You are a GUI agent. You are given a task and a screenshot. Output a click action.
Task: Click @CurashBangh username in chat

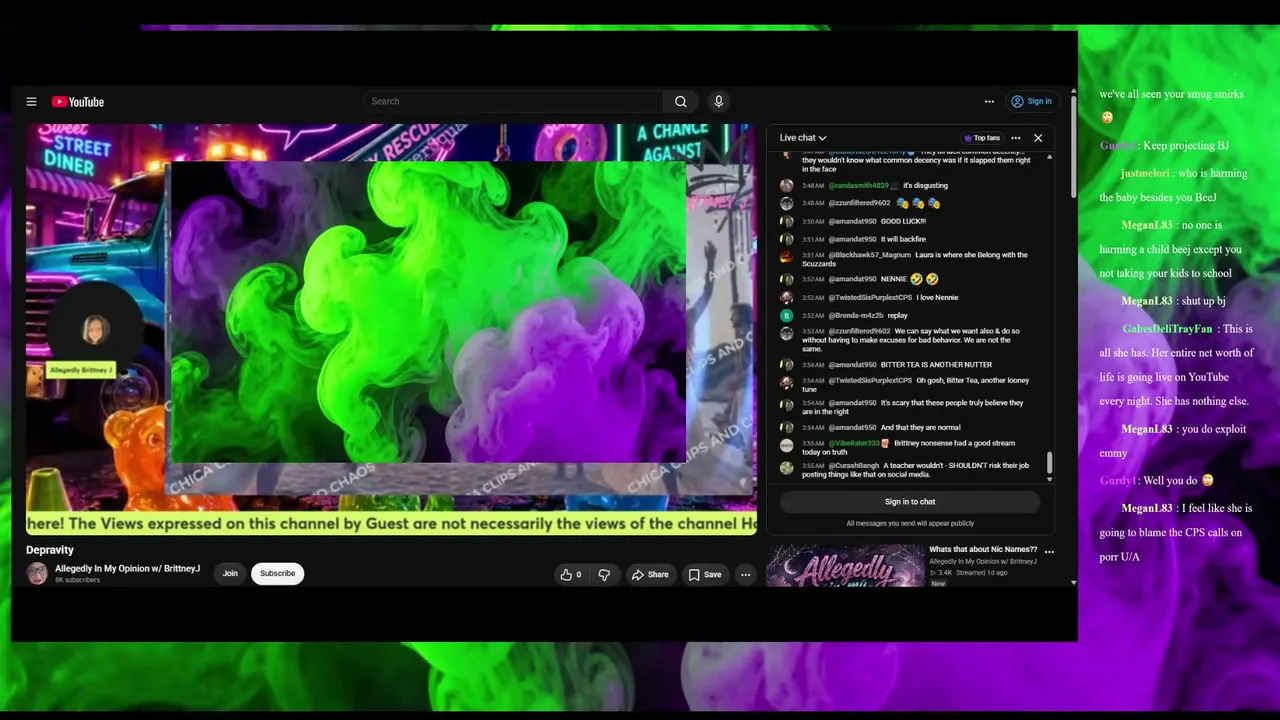[854, 465]
